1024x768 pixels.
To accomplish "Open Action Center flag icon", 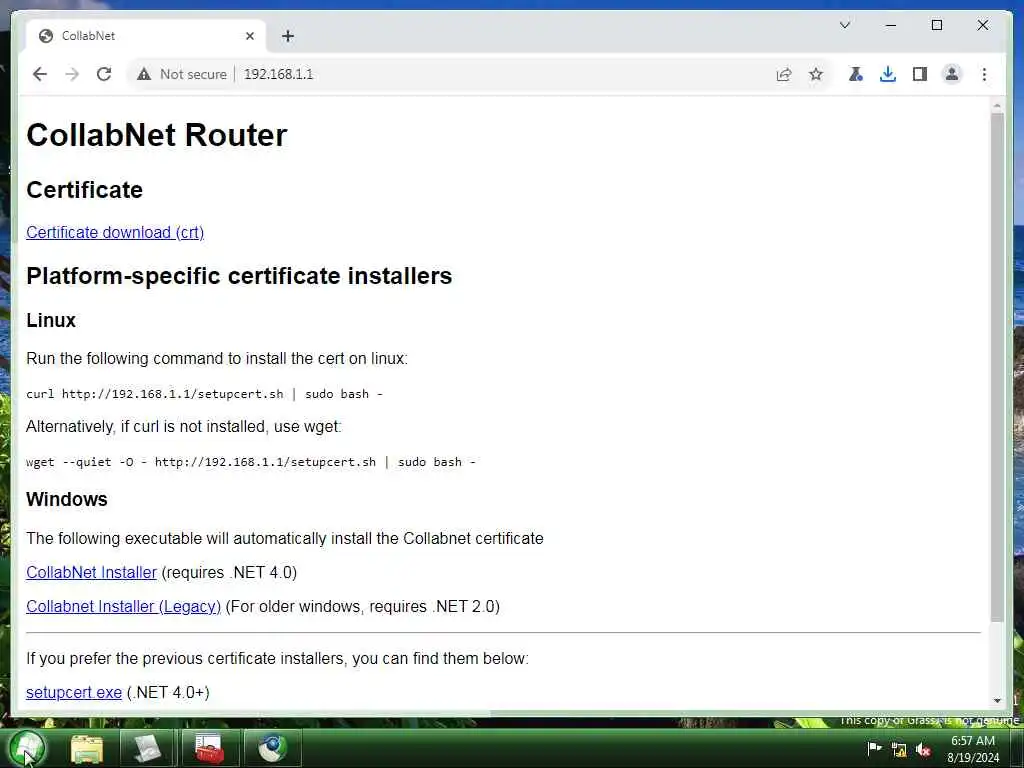I will tap(874, 748).
